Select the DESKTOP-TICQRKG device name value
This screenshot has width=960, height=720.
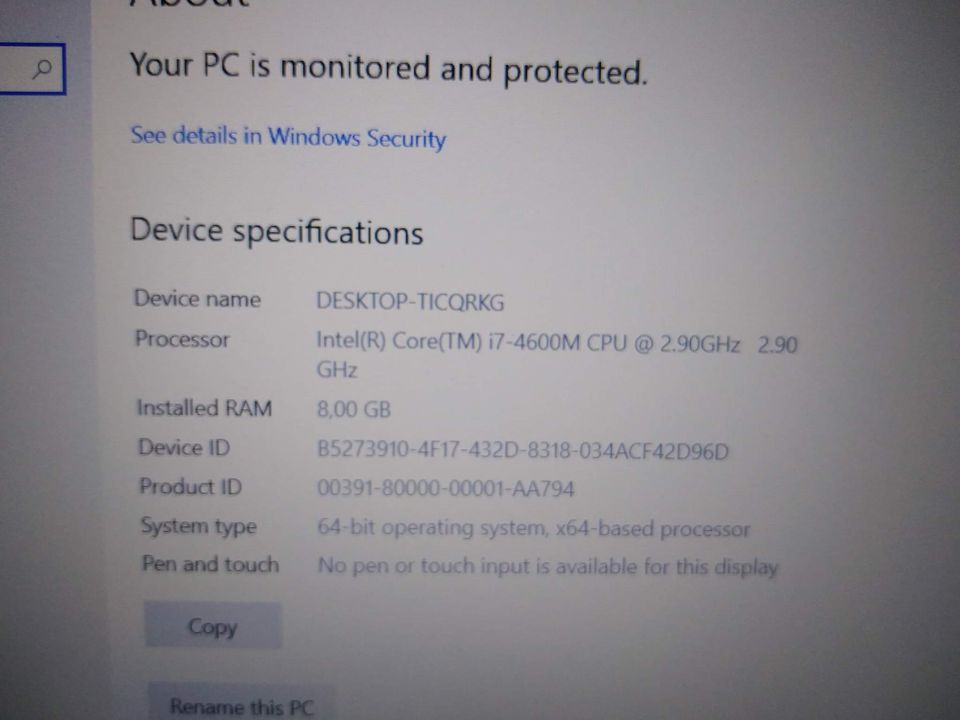coord(410,301)
